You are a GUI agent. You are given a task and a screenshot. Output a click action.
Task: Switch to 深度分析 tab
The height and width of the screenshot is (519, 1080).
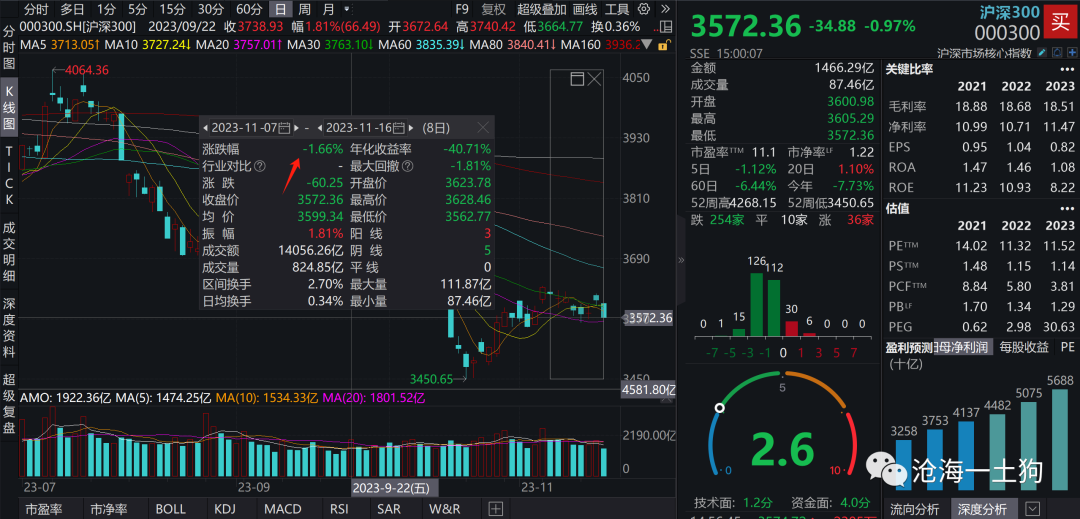(982, 509)
